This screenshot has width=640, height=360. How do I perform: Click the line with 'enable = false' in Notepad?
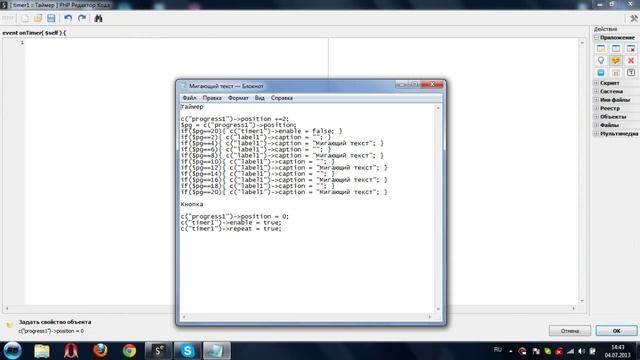click(x=261, y=131)
